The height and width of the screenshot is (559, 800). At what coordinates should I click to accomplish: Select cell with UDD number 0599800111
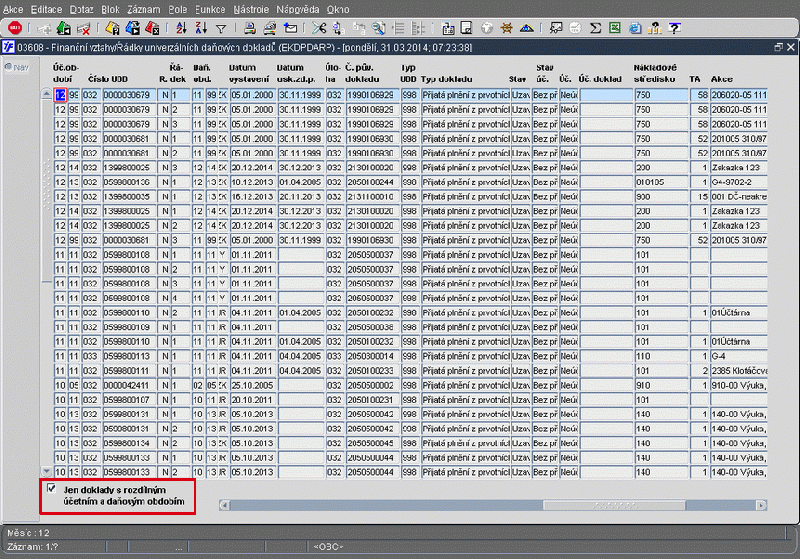(129, 371)
